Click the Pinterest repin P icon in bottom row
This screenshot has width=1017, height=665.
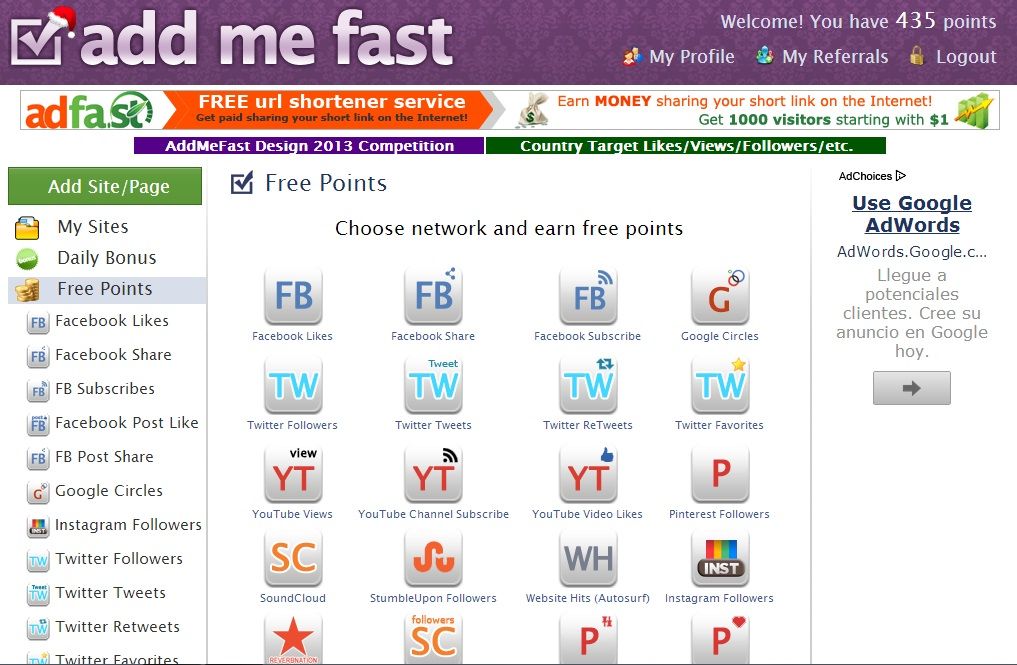pos(588,639)
